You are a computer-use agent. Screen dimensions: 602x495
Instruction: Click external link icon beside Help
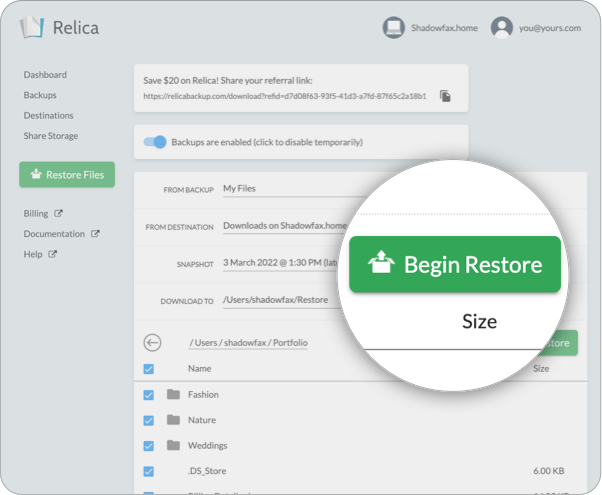[53, 254]
